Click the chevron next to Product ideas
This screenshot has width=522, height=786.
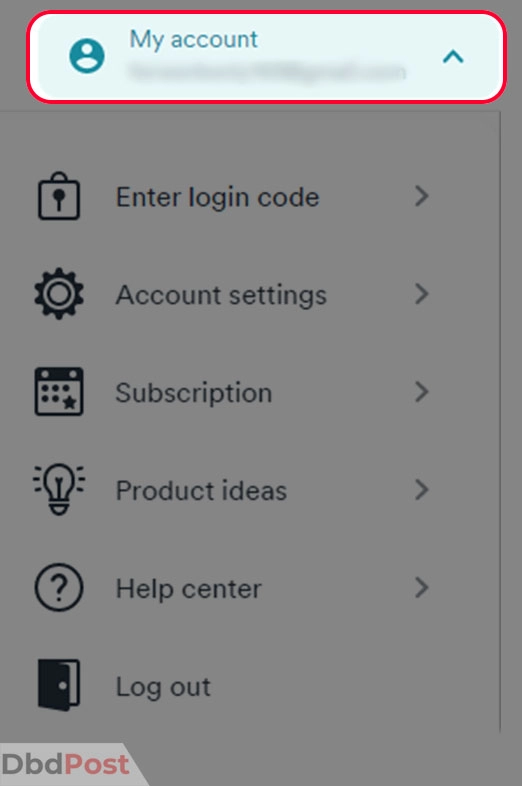(422, 489)
